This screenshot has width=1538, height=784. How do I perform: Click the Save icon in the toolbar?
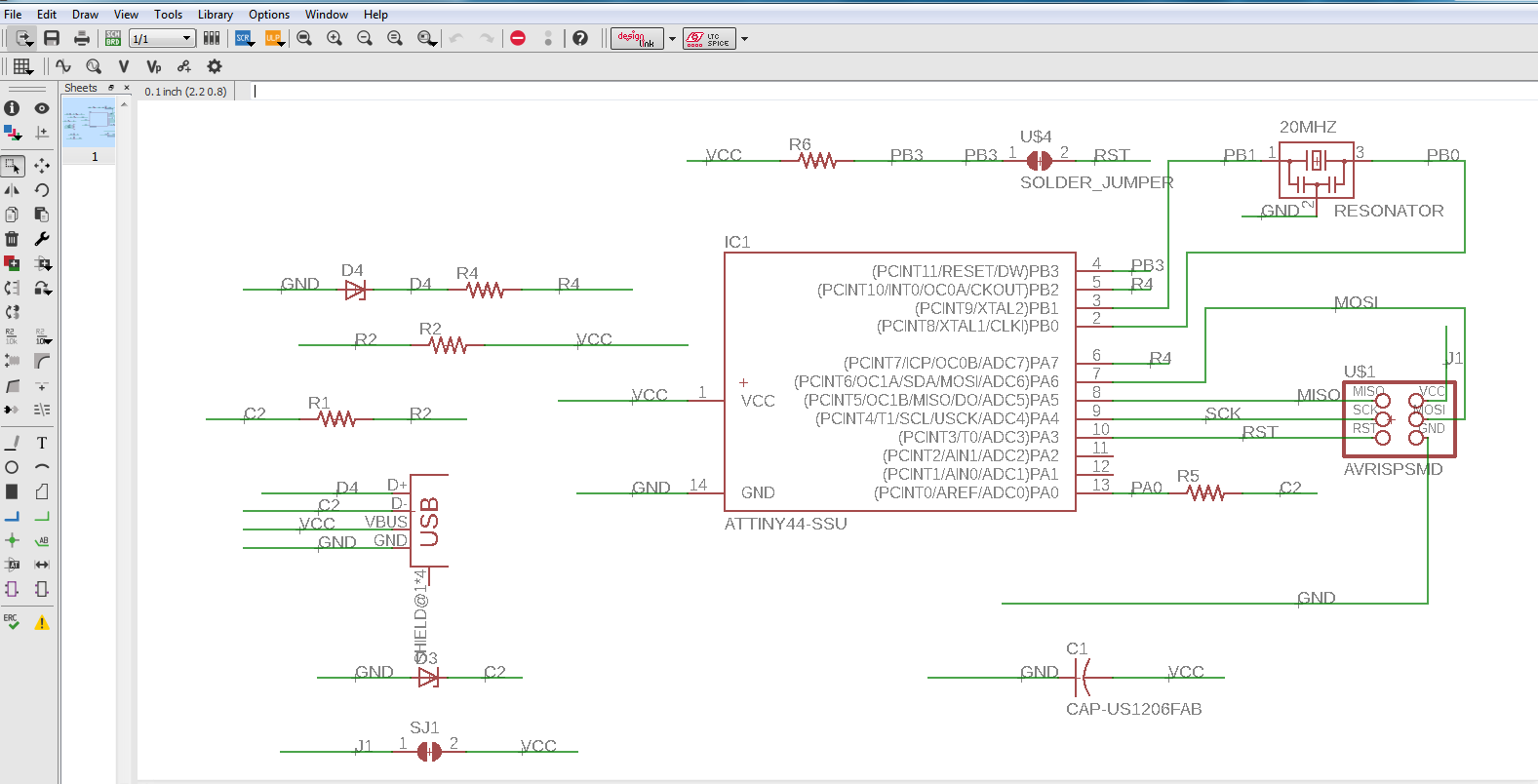[52, 38]
